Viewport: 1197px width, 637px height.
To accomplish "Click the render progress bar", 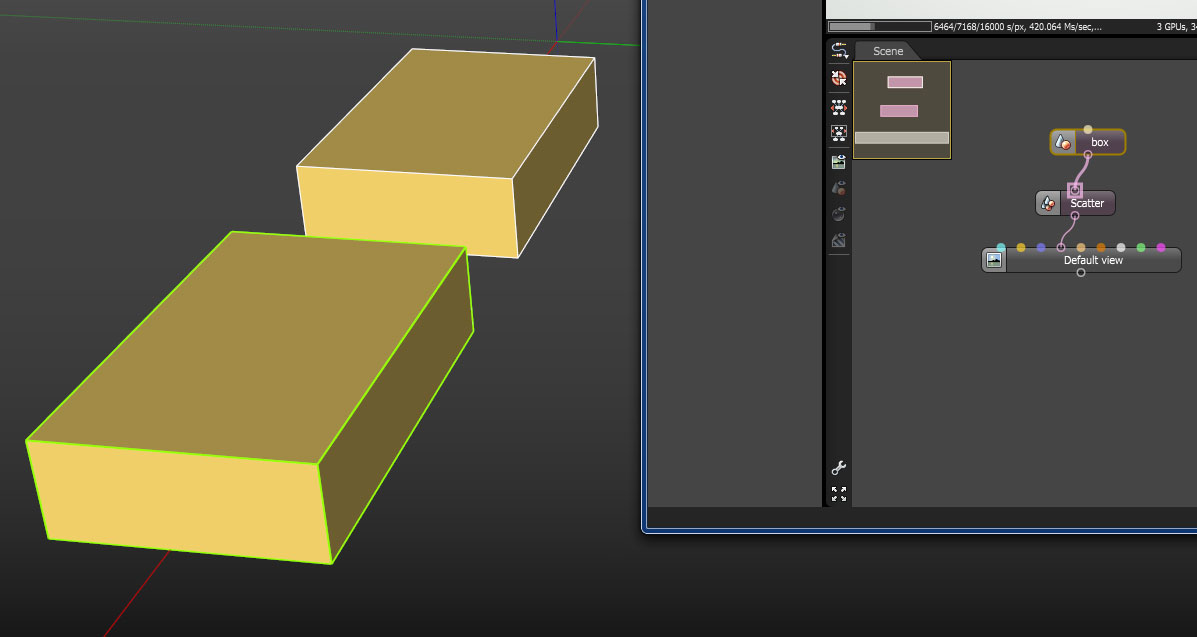I will [880, 27].
